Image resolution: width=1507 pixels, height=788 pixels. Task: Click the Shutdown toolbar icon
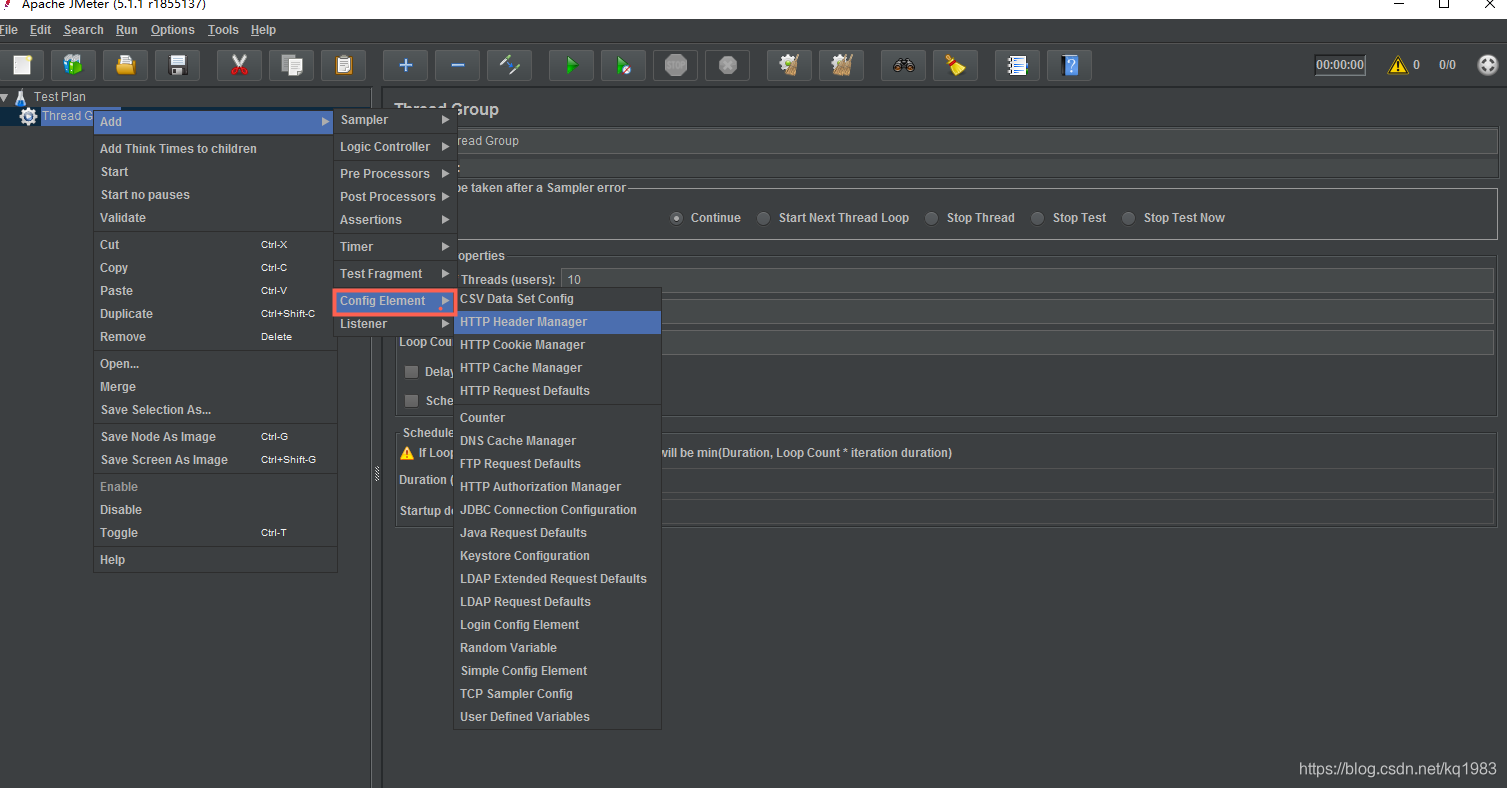[727, 66]
